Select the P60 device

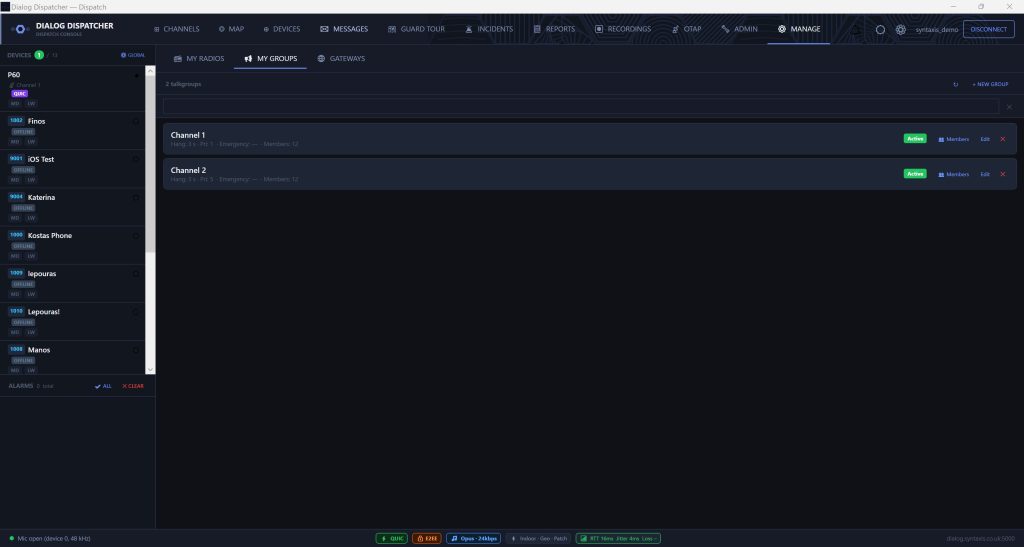pos(72,88)
